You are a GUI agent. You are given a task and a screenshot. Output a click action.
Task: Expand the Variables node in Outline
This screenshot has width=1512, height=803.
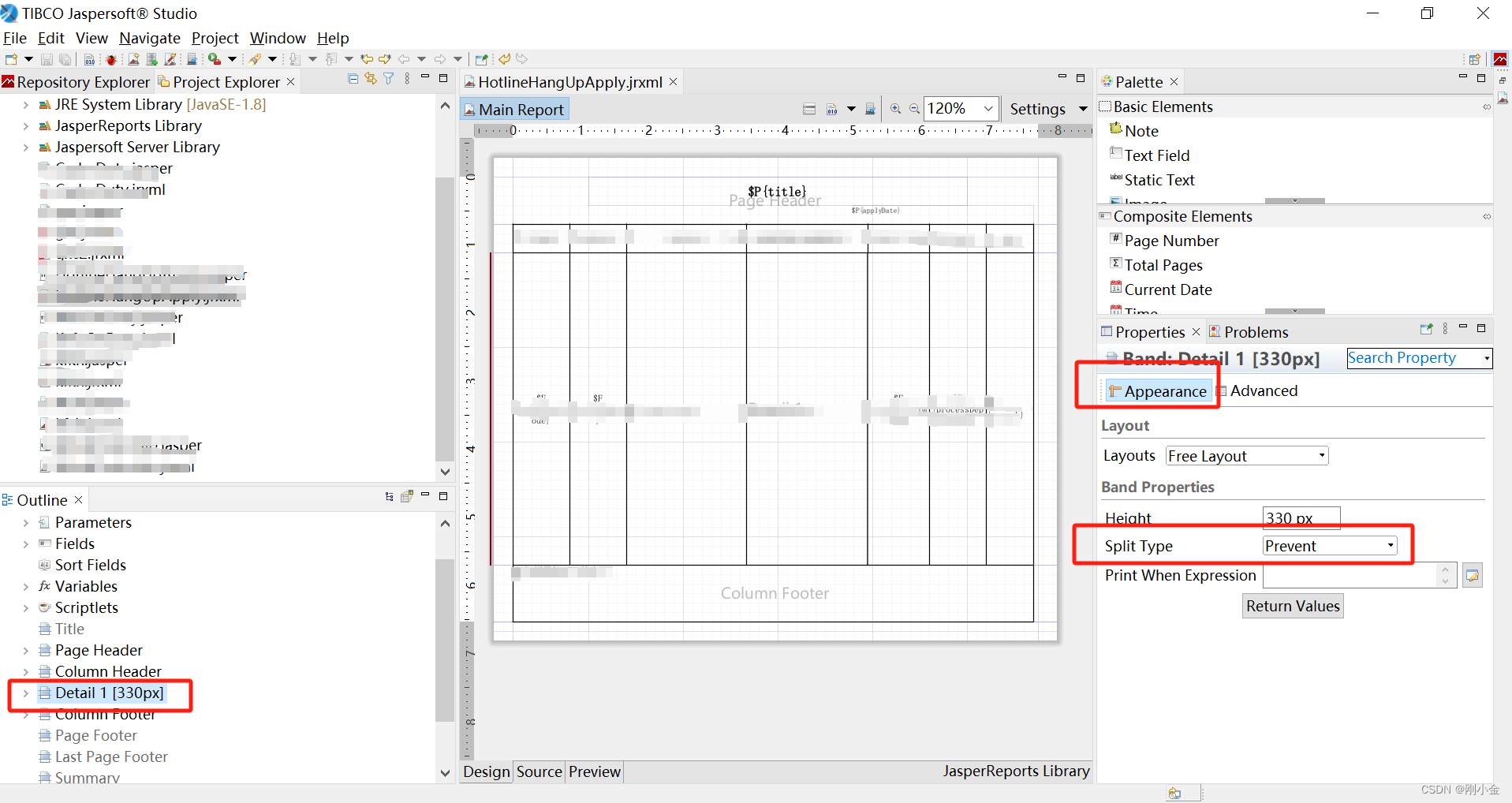(26, 587)
